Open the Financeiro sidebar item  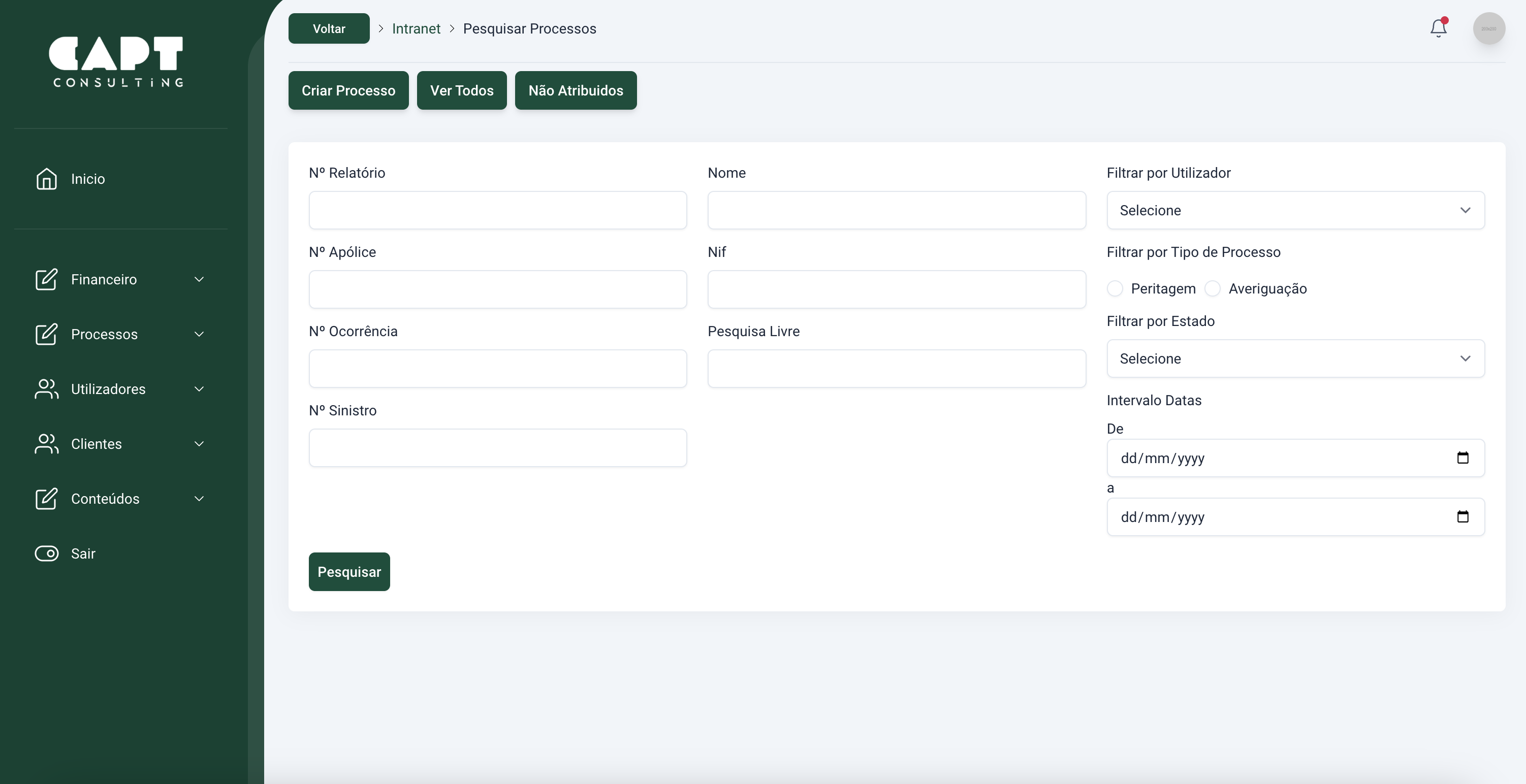pyautogui.click(x=120, y=279)
